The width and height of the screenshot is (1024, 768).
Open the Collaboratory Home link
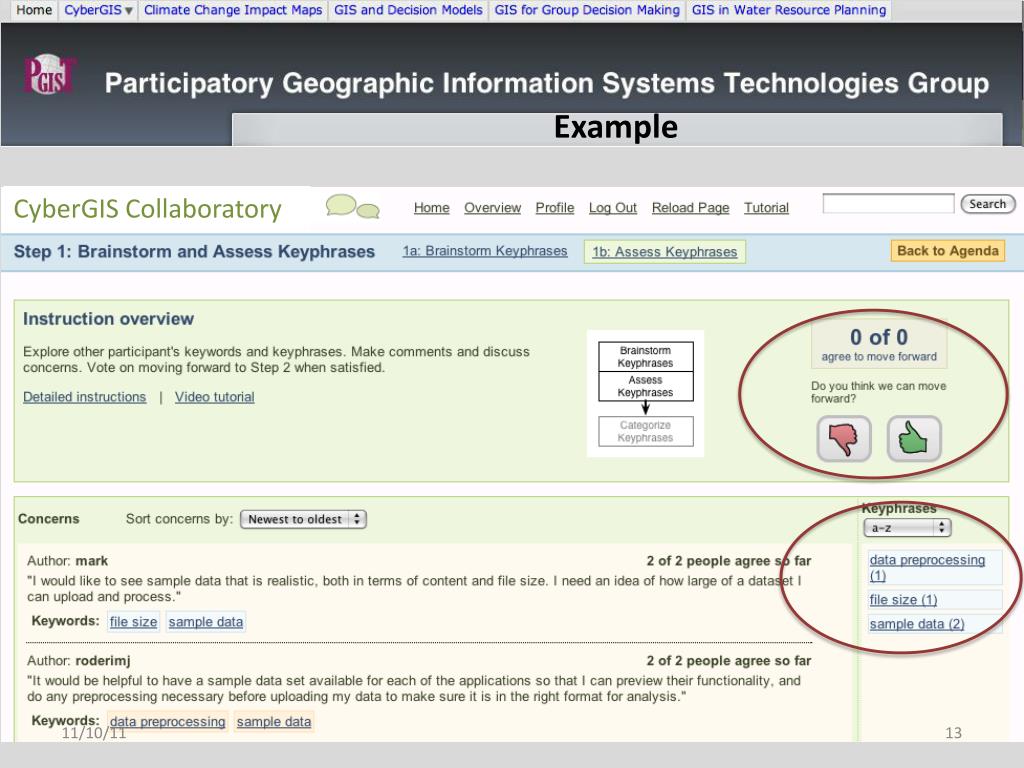pyautogui.click(x=432, y=208)
